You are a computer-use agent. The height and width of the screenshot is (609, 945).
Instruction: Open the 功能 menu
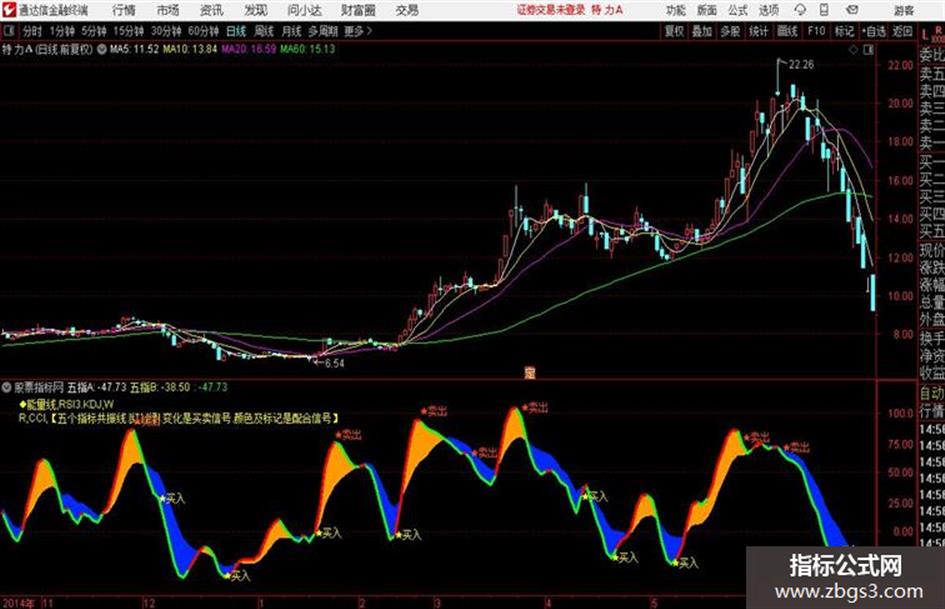[676, 10]
